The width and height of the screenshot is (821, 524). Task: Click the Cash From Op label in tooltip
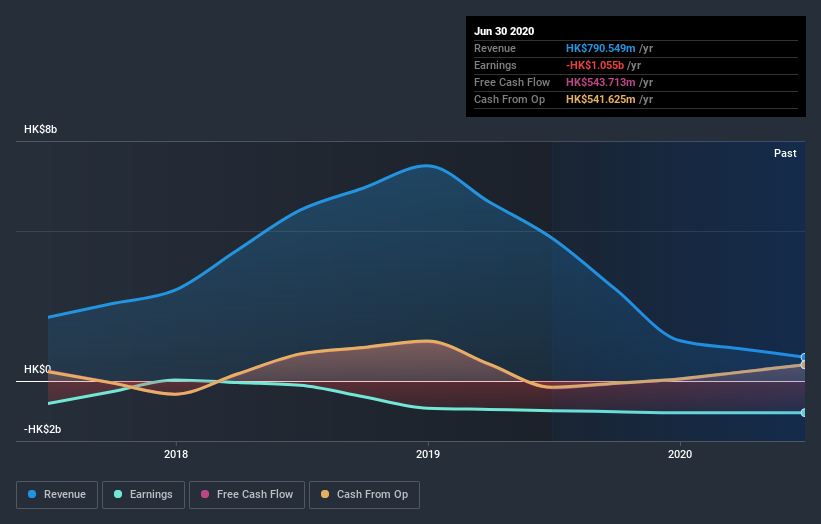pyautogui.click(x=509, y=99)
